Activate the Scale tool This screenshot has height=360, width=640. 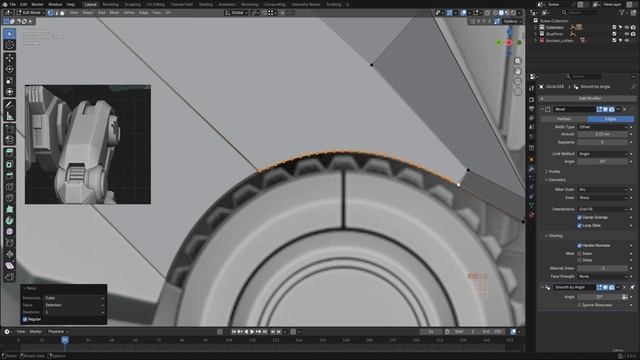9,81
